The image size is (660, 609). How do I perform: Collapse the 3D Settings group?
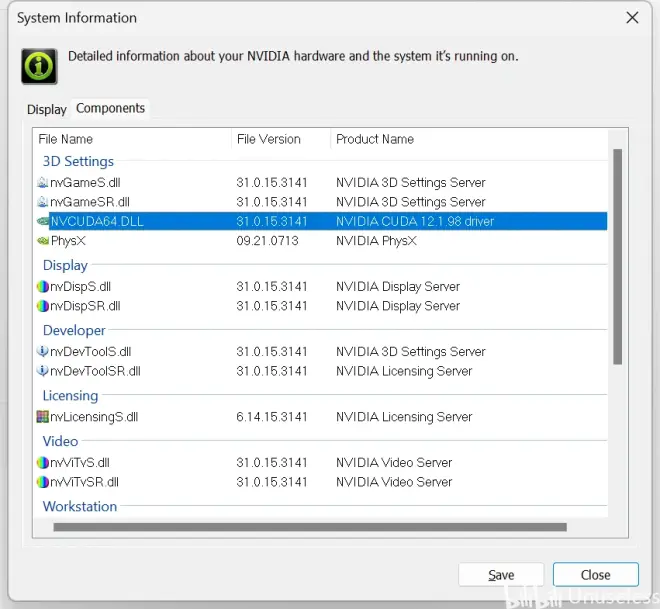(78, 161)
